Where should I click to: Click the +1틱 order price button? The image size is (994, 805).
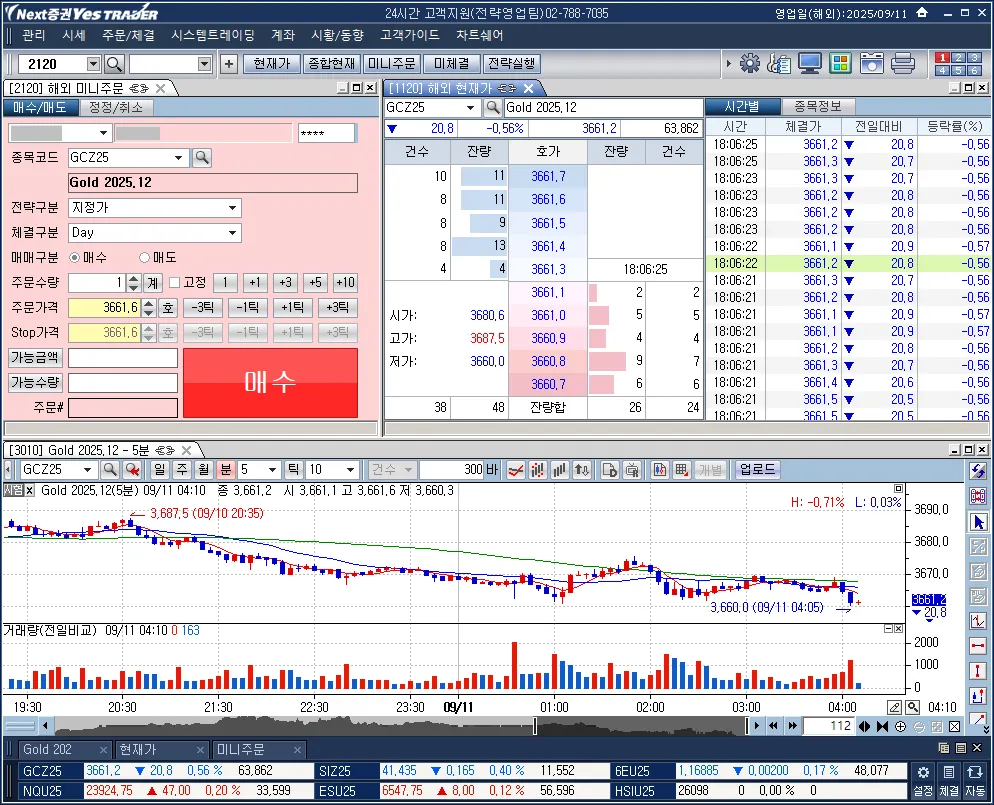click(x=292, y=307)
